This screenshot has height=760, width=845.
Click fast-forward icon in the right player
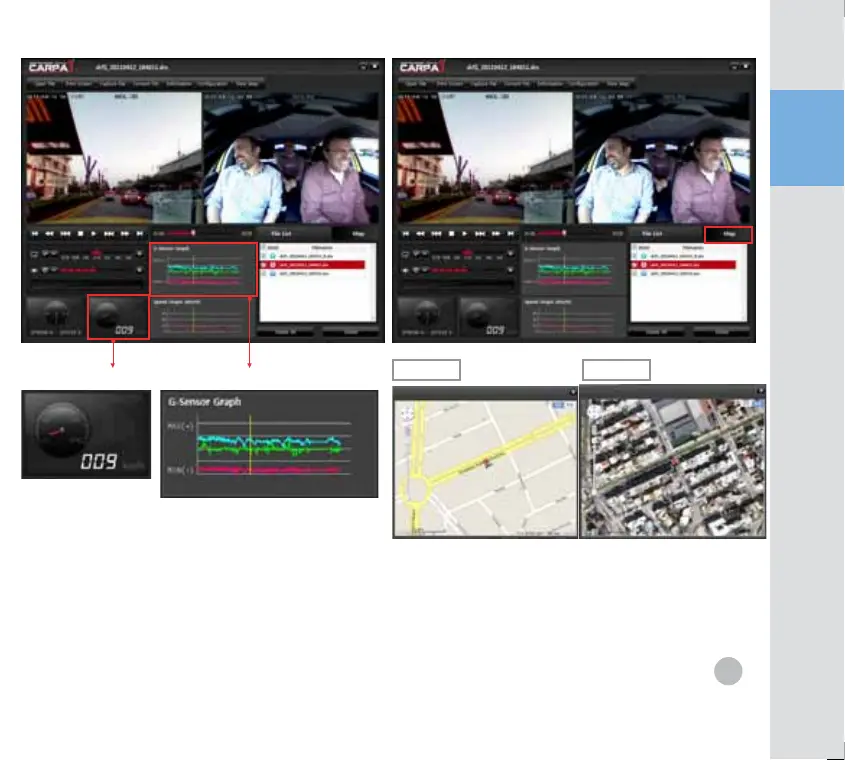496,232
